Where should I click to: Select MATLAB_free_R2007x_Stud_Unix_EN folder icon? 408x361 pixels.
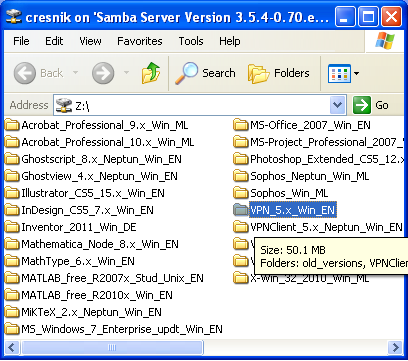click(12, 278)
